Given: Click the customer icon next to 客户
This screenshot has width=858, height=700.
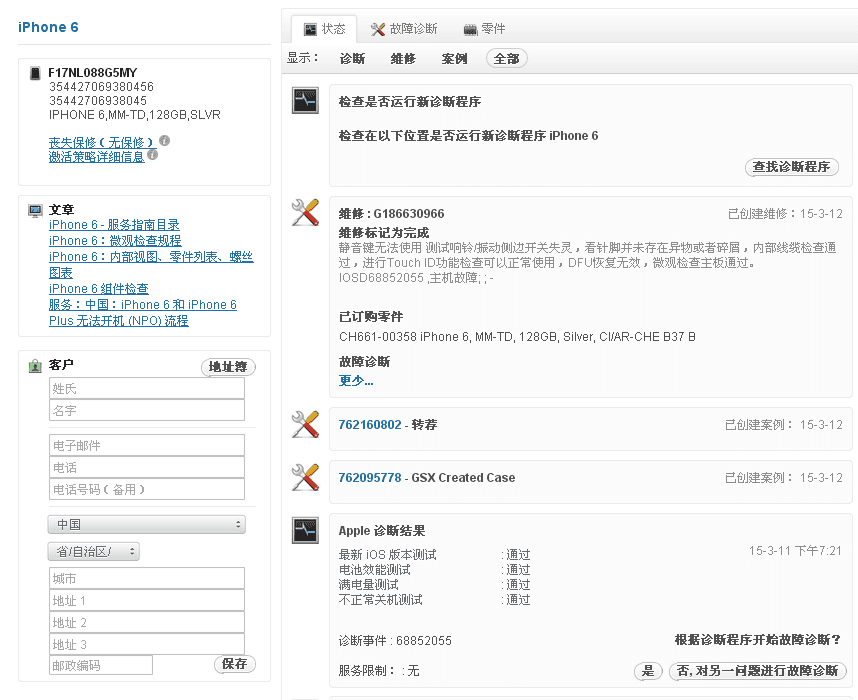Looking at the screenshot, I should (x=35, y=366).
